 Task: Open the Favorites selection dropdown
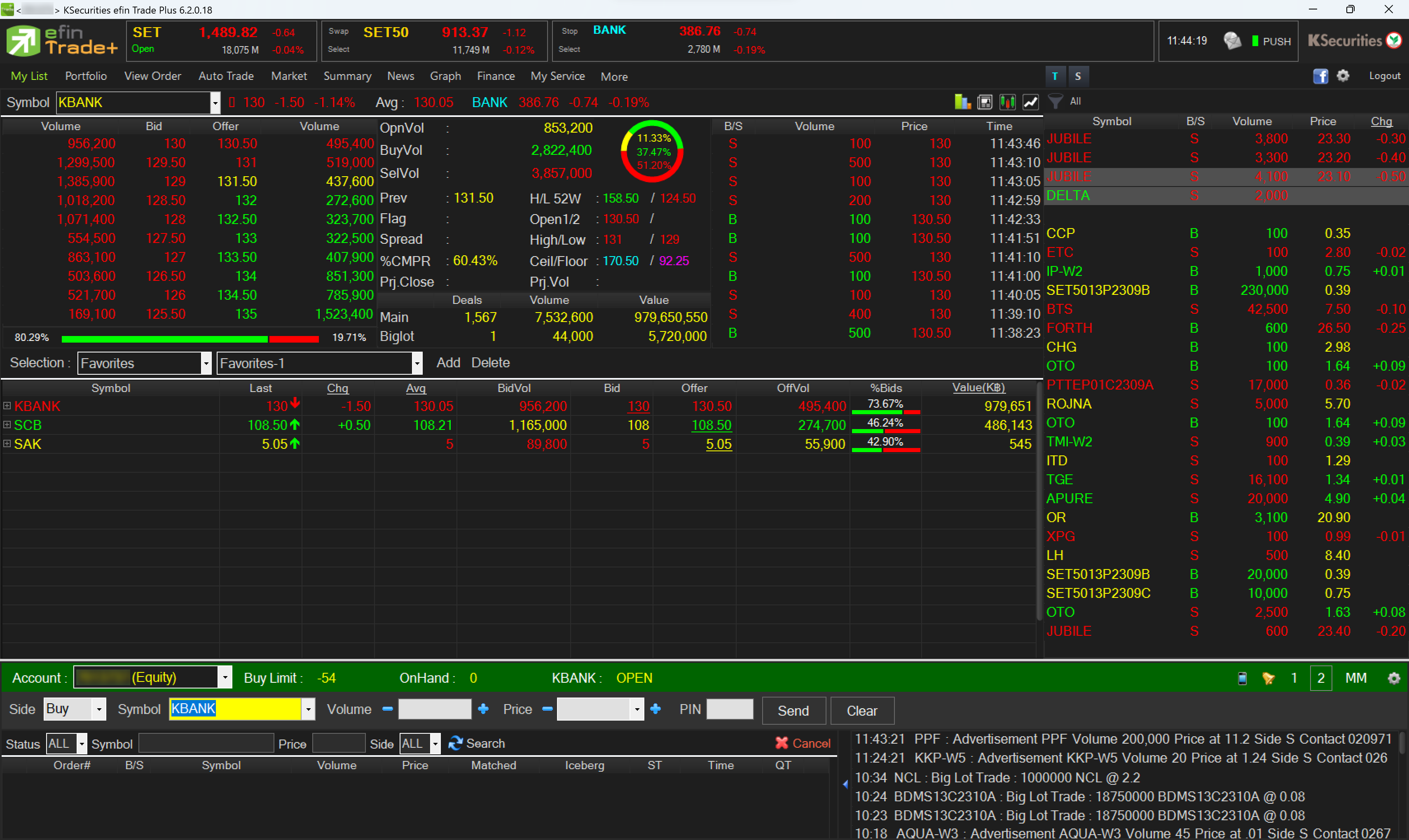click(x=206, y=363)
